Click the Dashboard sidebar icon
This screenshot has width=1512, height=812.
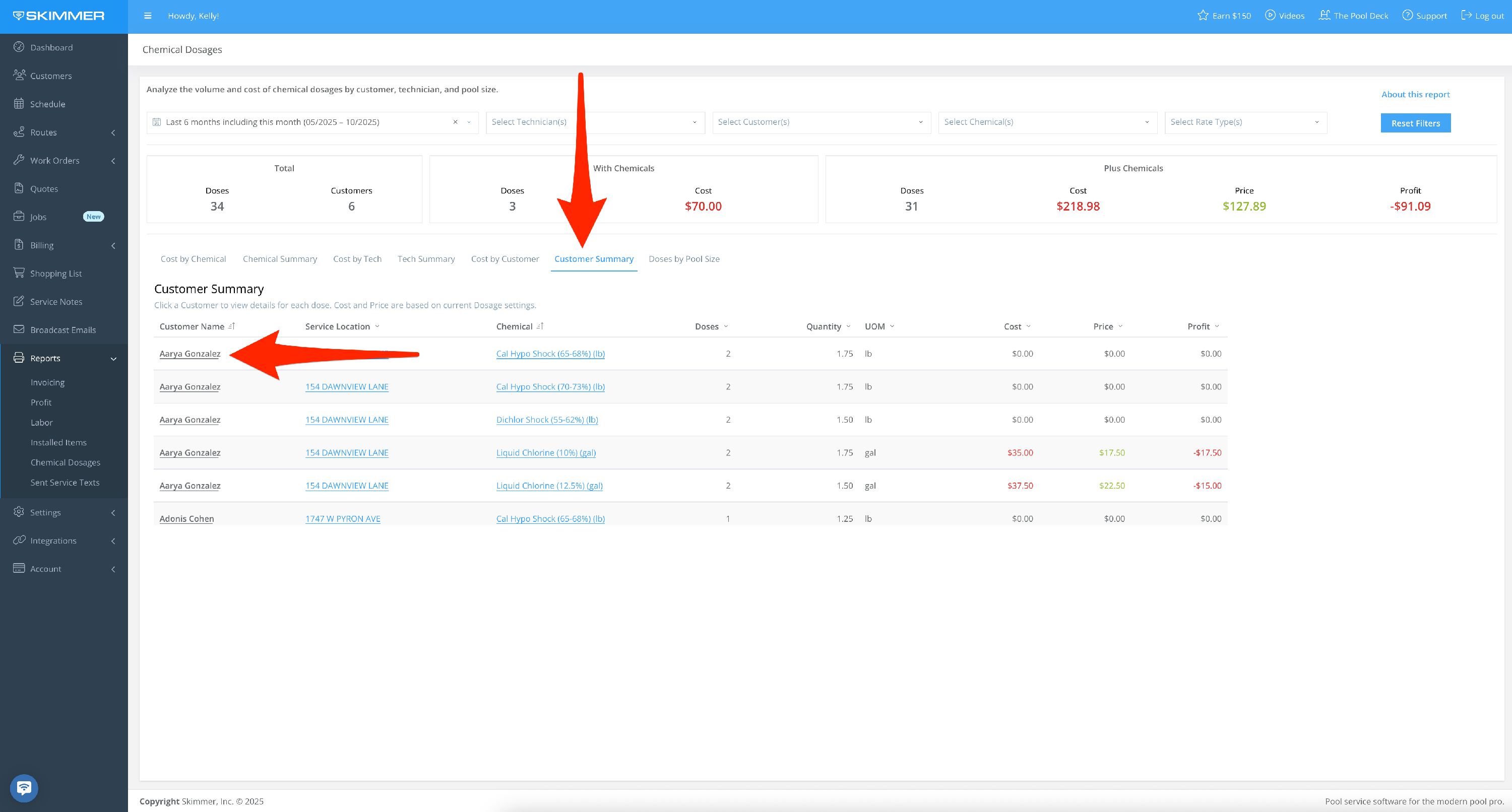(x=19, y=47)
